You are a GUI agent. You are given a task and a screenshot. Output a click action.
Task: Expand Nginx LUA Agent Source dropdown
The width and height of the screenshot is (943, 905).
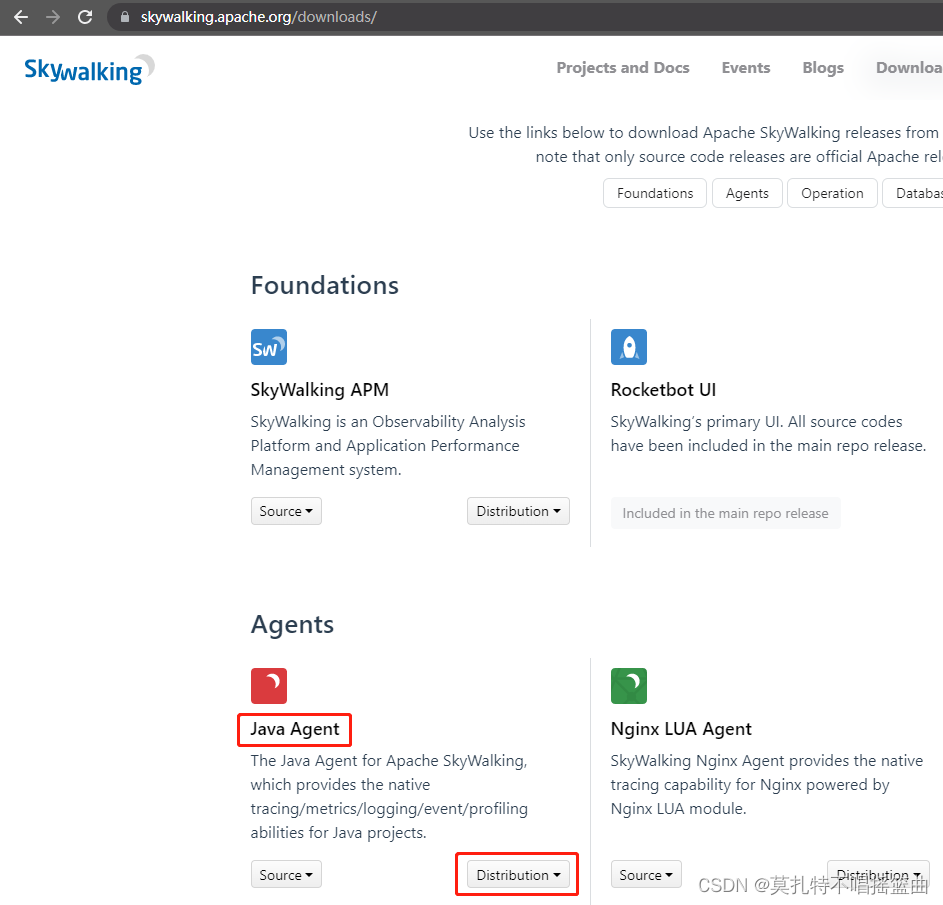(x=646, y=874)
